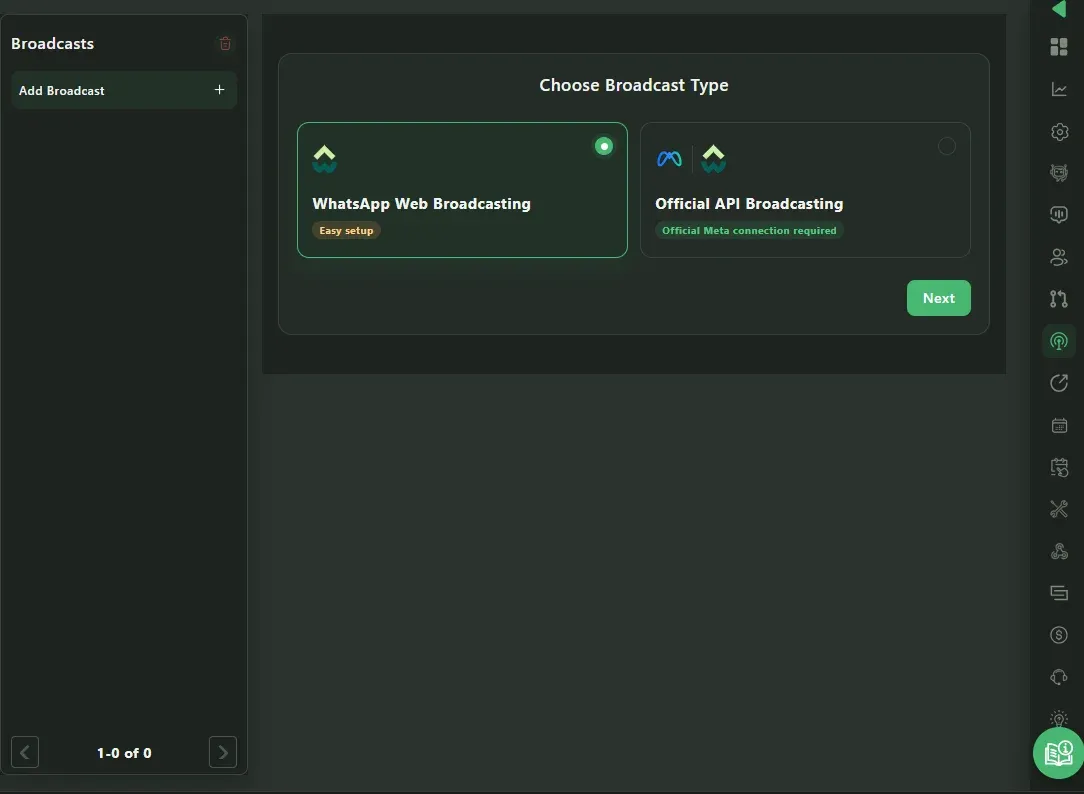Open the webhook icon
Image resolution: width=1084 pixels, height=794 pixels.
point(1058,551)
